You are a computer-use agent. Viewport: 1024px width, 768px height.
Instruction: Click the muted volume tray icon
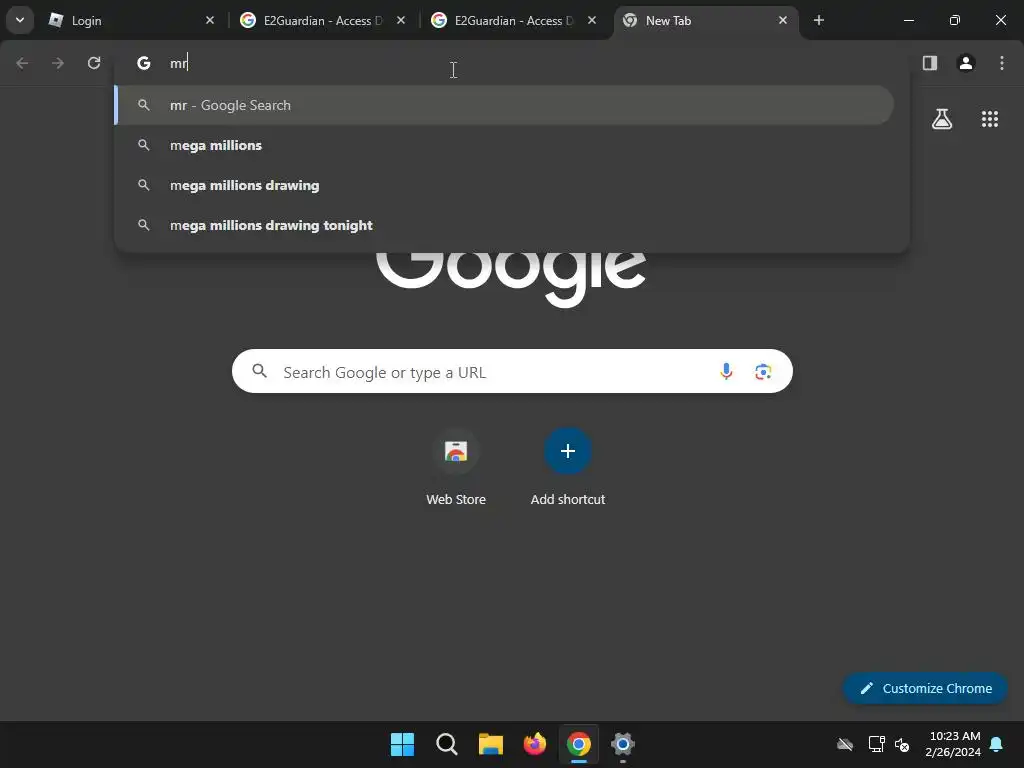point(903,744)
